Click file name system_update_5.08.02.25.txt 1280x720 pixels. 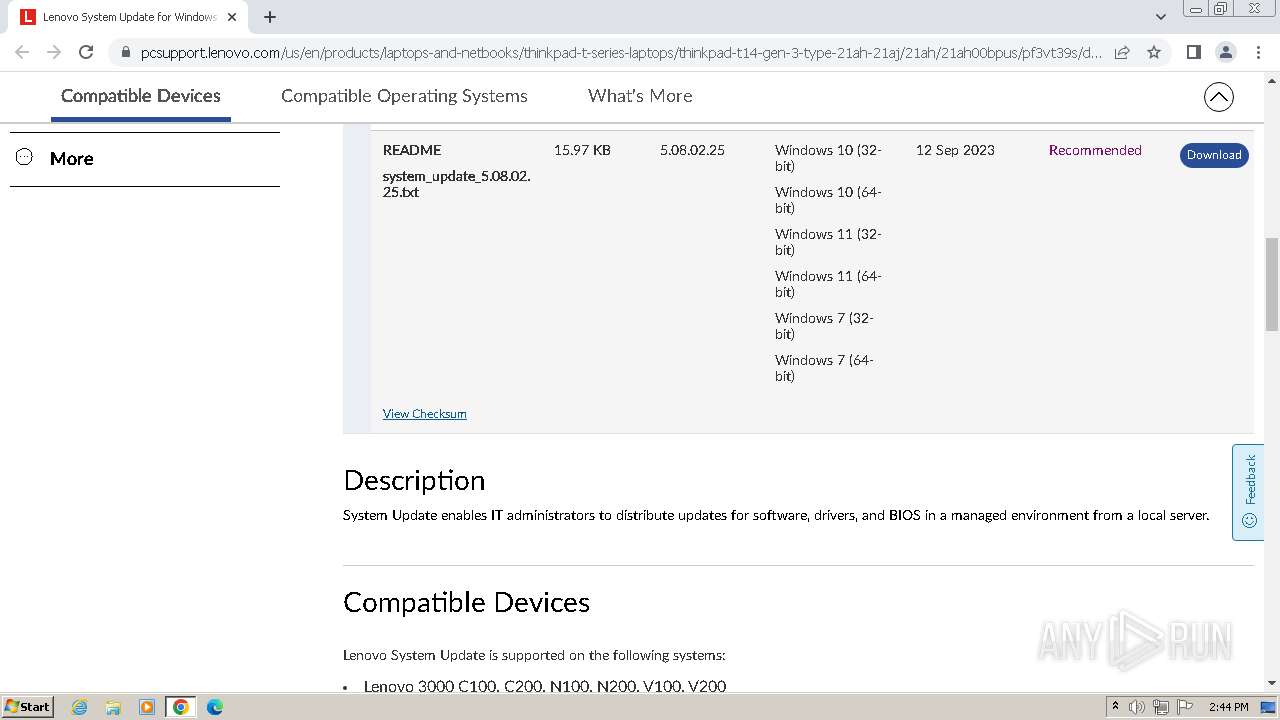point(456,184)
